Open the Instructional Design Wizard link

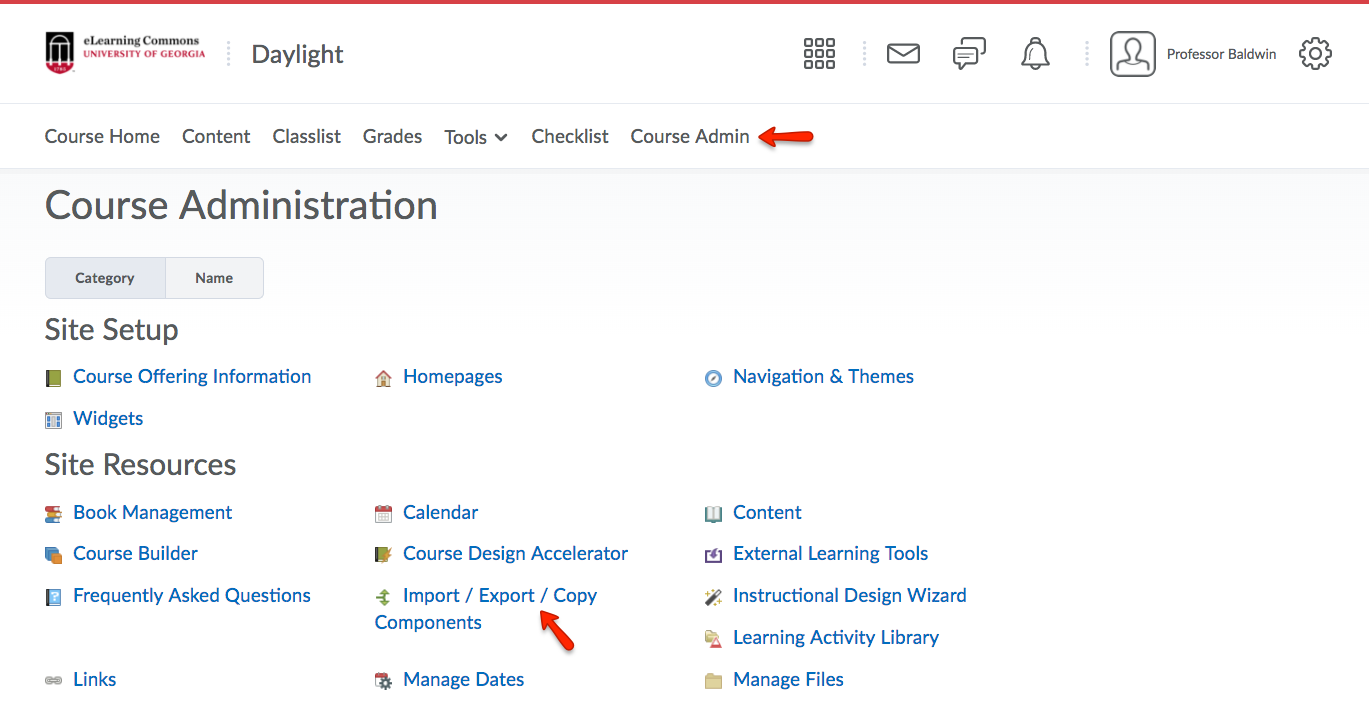[x=849, y=596]
